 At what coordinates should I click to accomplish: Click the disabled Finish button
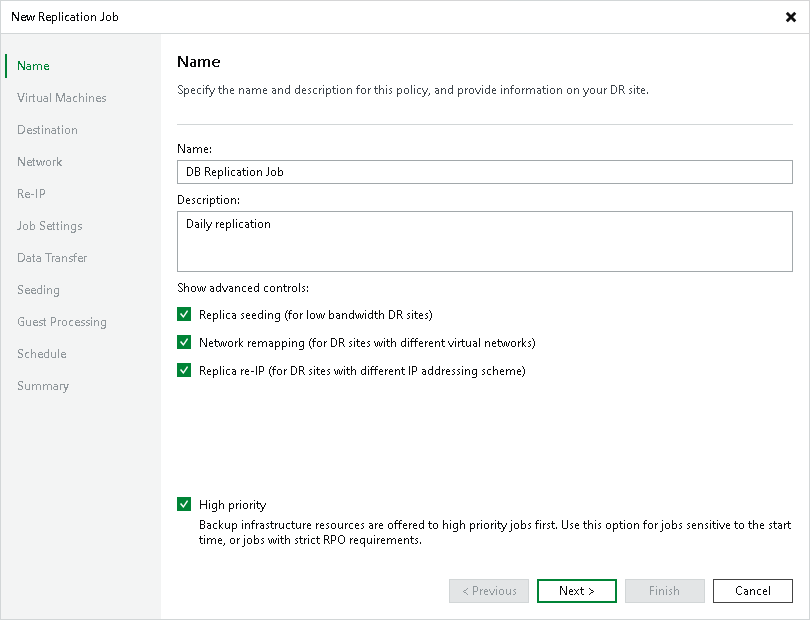[x=664, y=591]
